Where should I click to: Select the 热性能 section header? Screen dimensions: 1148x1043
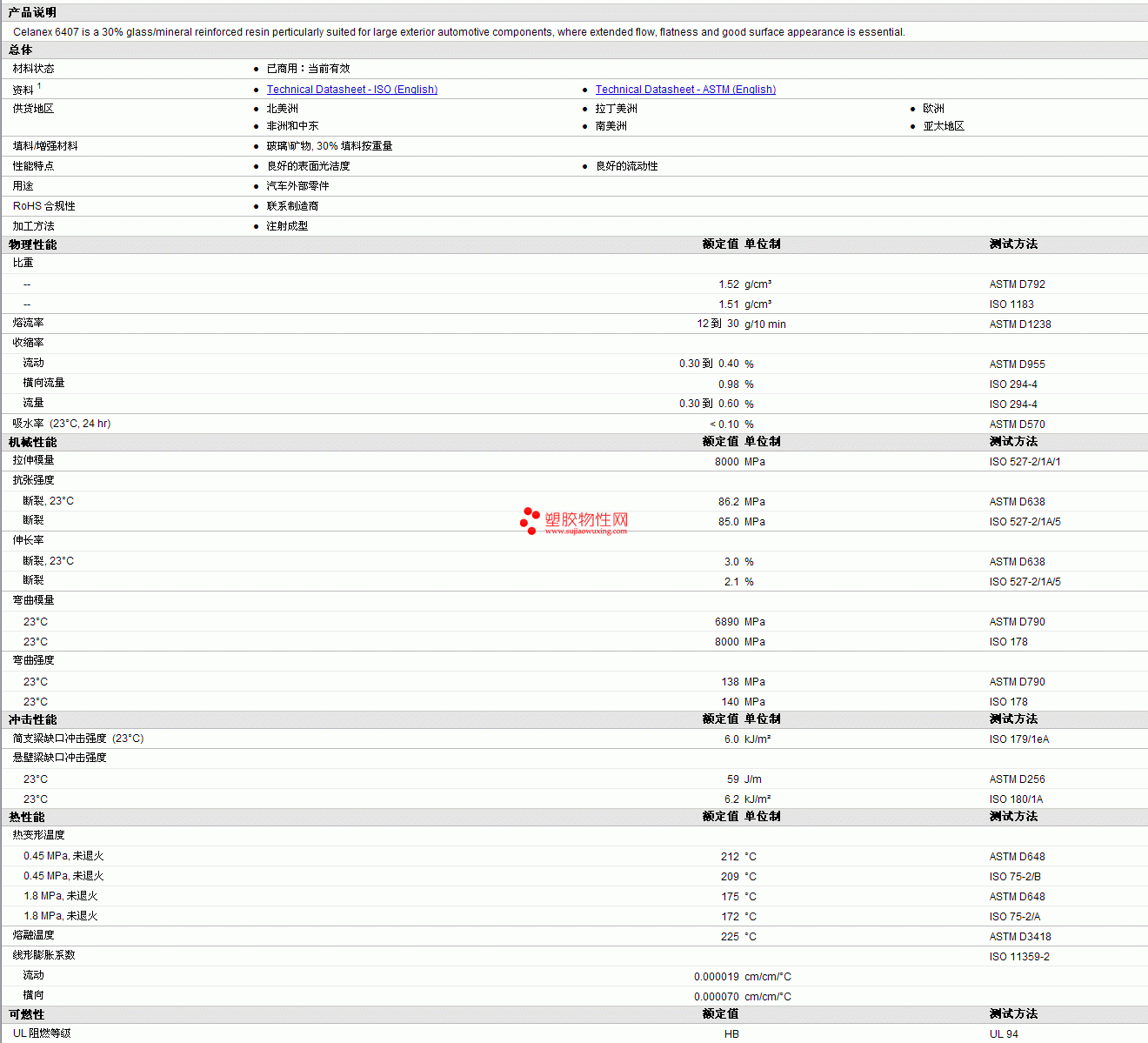27,817
